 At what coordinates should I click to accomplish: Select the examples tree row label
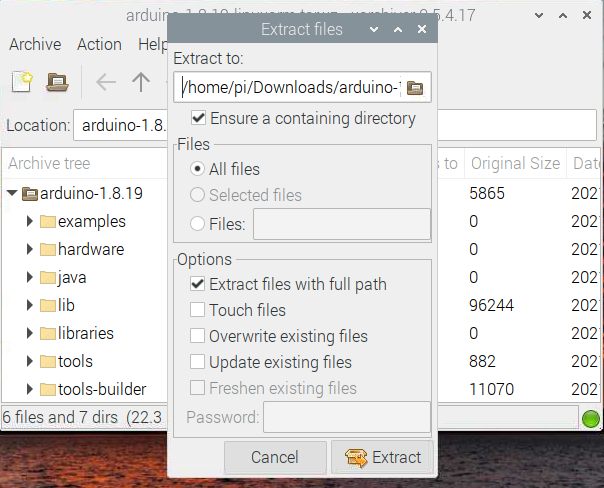(92, 221)
